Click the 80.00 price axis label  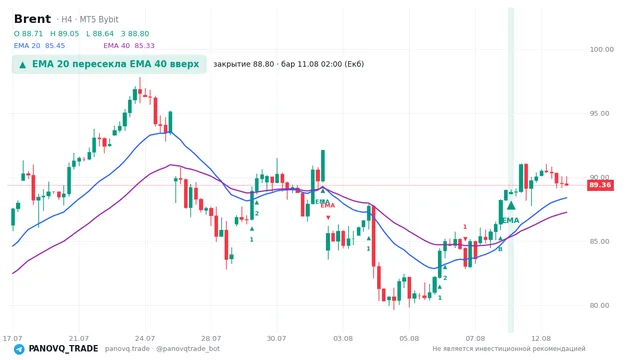pos(599,306)
